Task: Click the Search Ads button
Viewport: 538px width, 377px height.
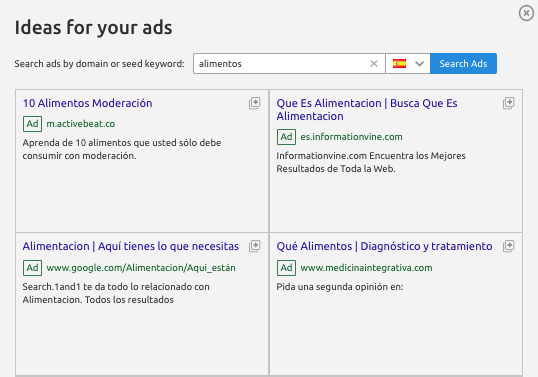Action: pos(463,63)
